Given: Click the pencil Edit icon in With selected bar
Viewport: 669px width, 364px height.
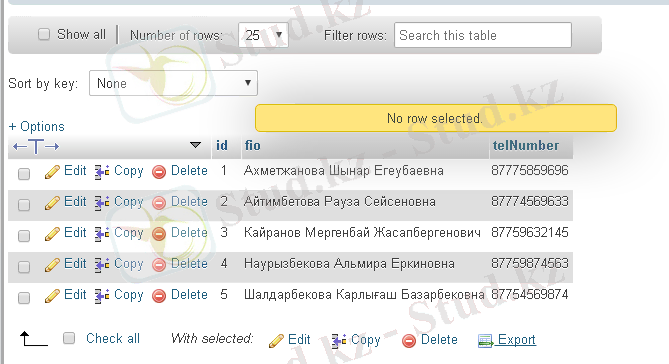Looking at the screenshot, I should [276, 341].
